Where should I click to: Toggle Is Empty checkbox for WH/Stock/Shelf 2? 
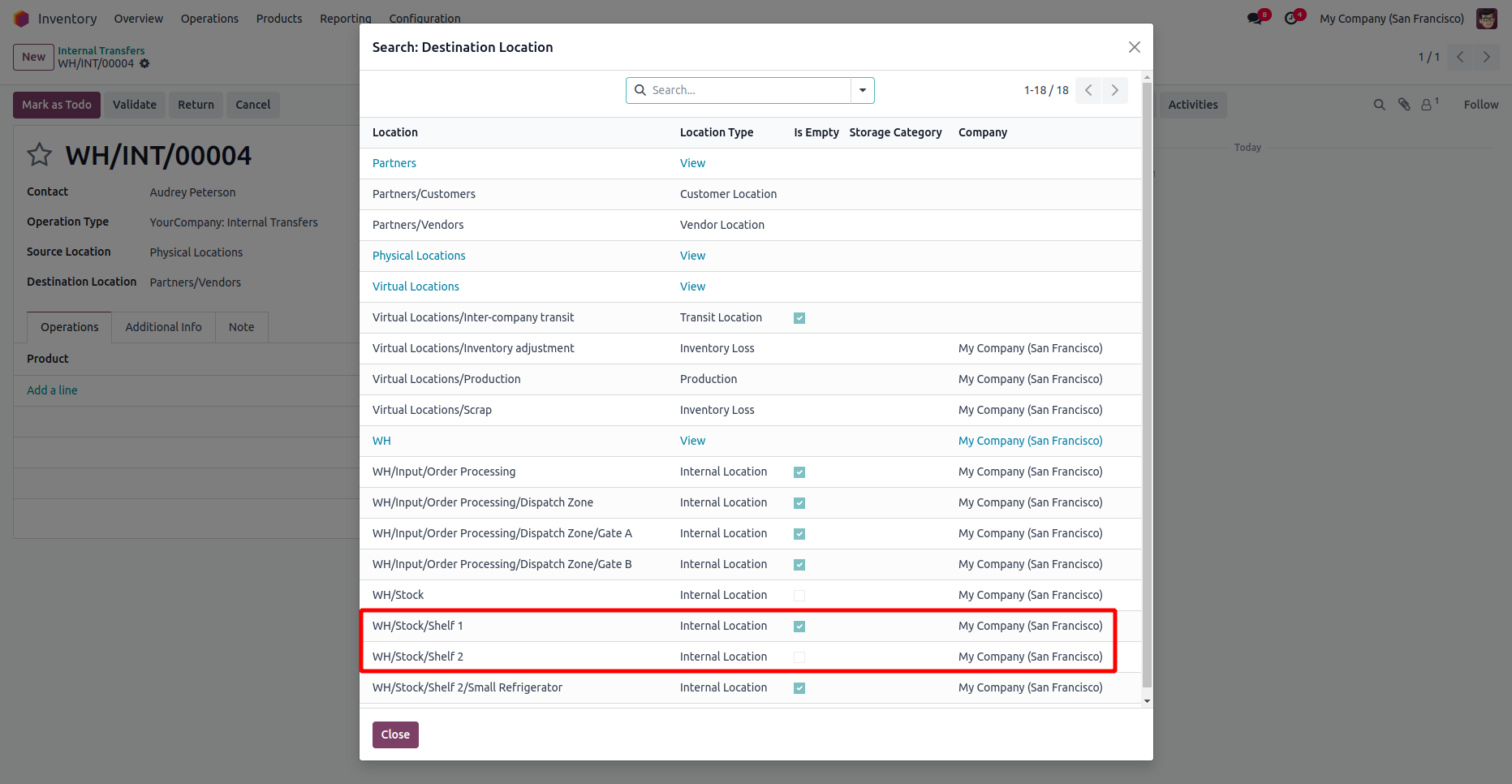click(799, 657)
